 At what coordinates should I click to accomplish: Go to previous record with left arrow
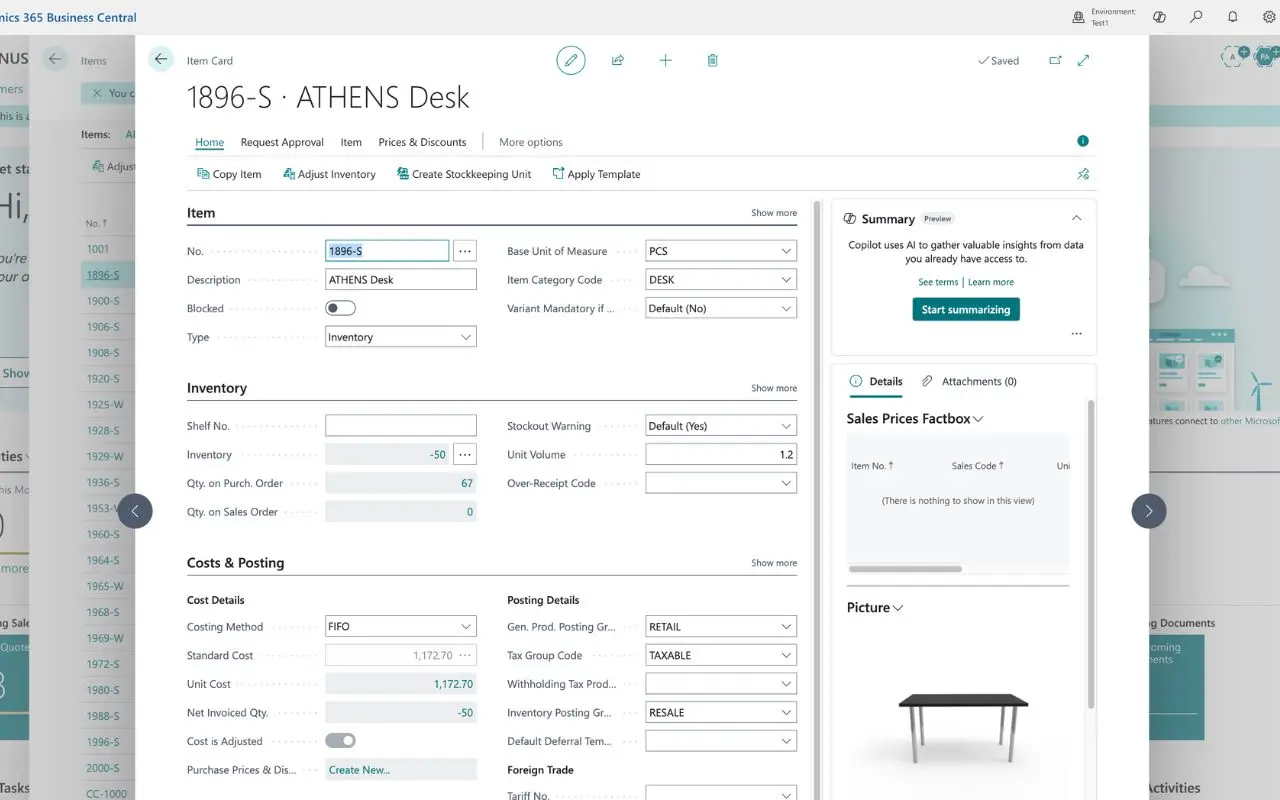point(135,511)
